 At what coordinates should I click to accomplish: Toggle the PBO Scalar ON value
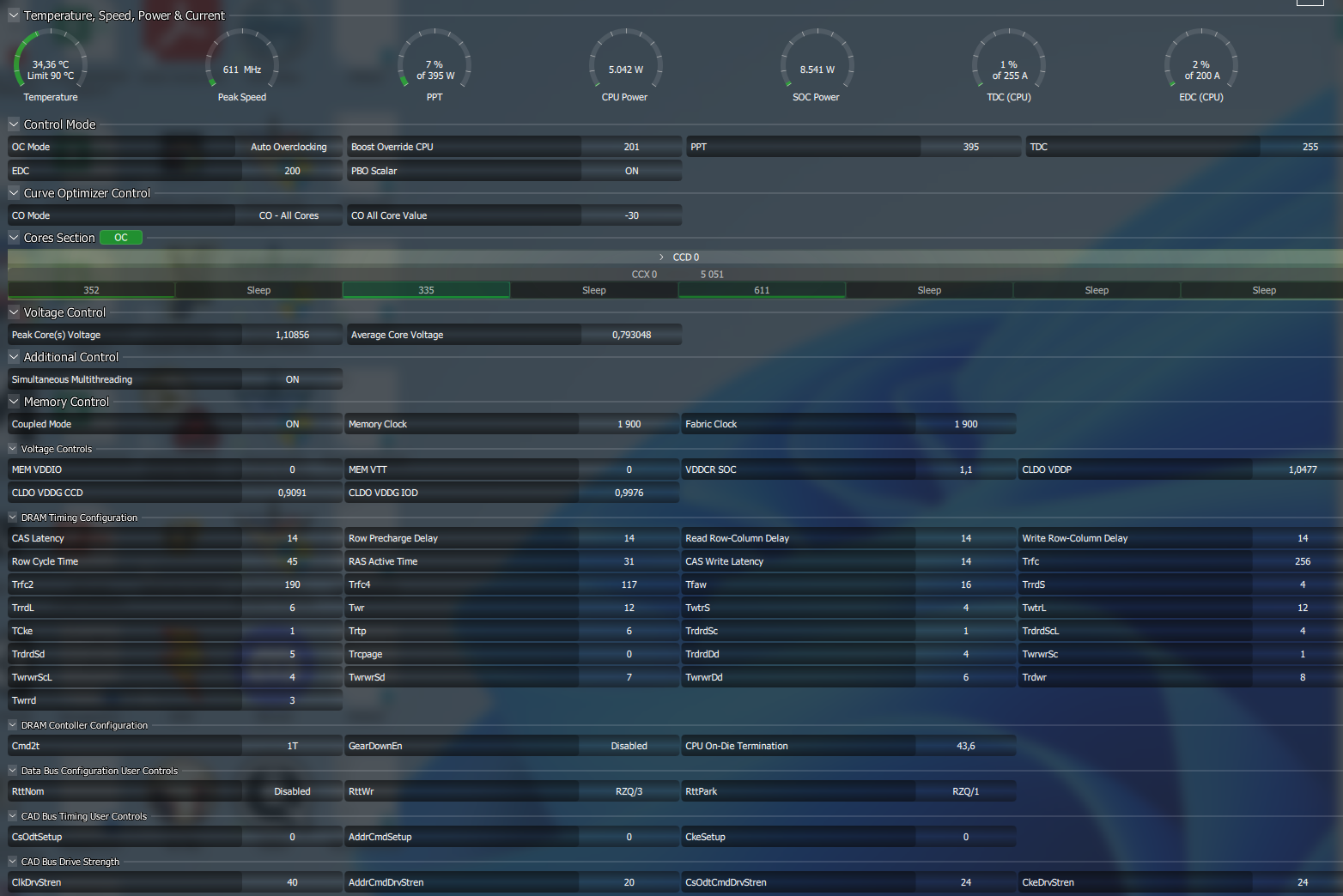pyautogui.click(x=632, y=171)
